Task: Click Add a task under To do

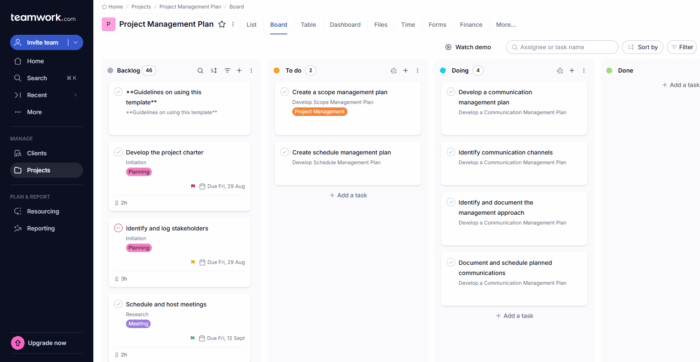Action: click(348, 195)
